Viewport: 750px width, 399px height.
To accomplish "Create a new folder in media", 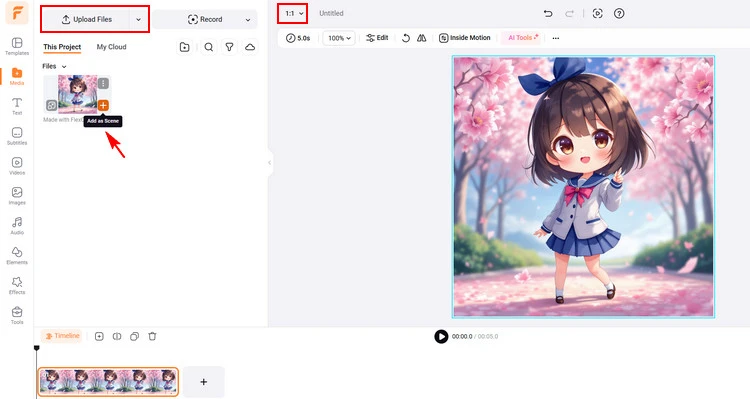I will click(x=184, y=47).
